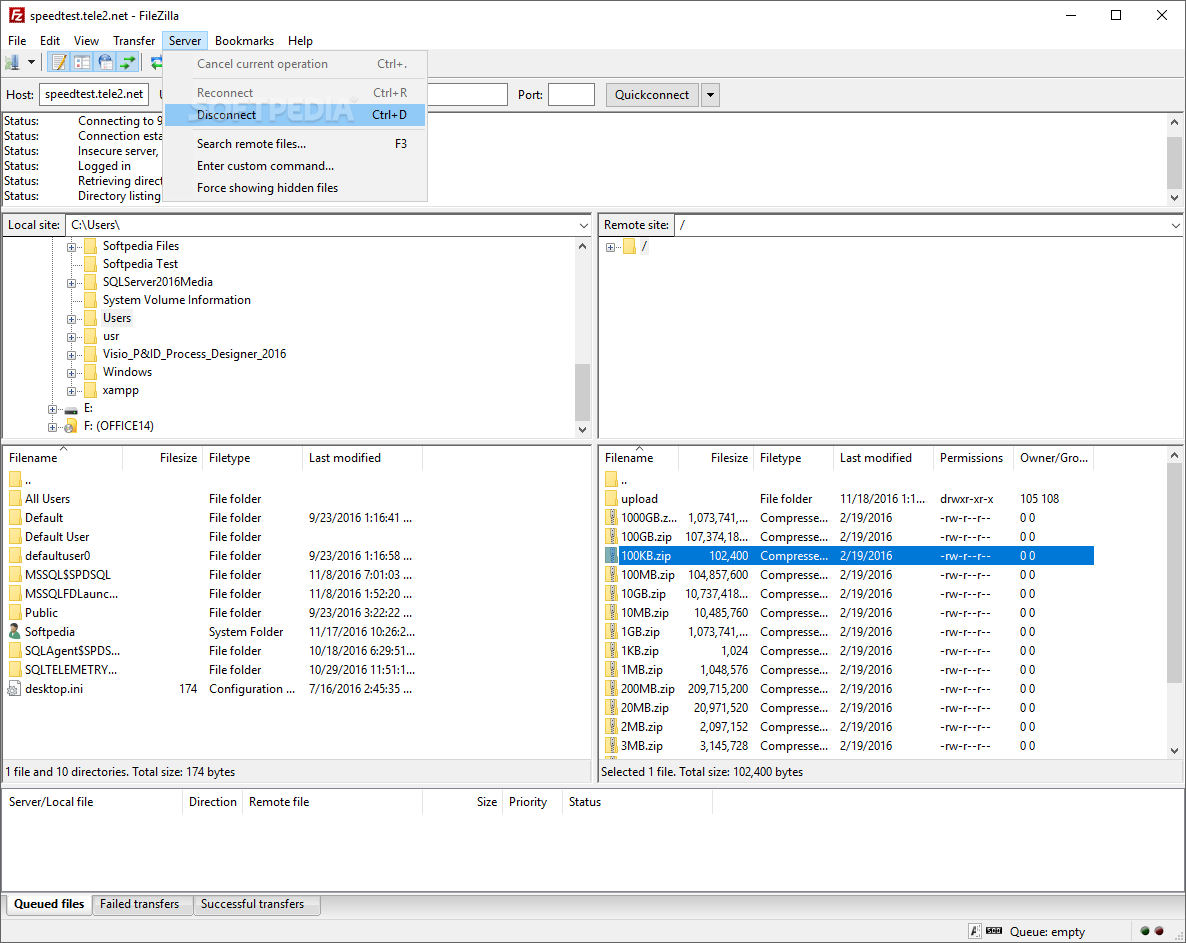Focus the Host input field

coord(94,95)
